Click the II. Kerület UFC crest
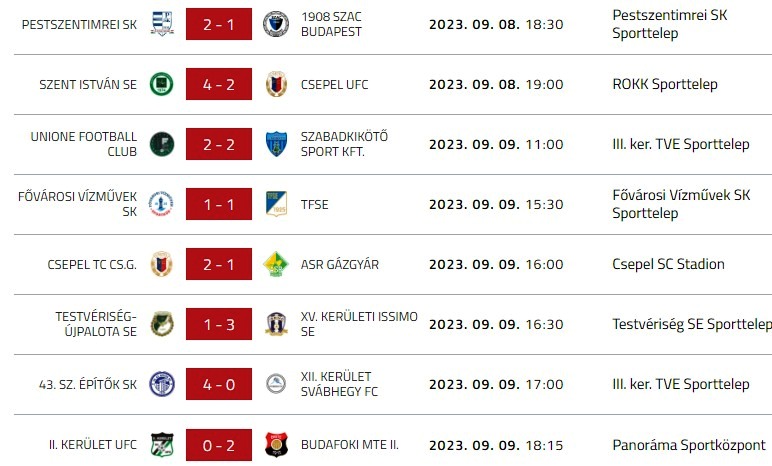 (x=161, y=444)
